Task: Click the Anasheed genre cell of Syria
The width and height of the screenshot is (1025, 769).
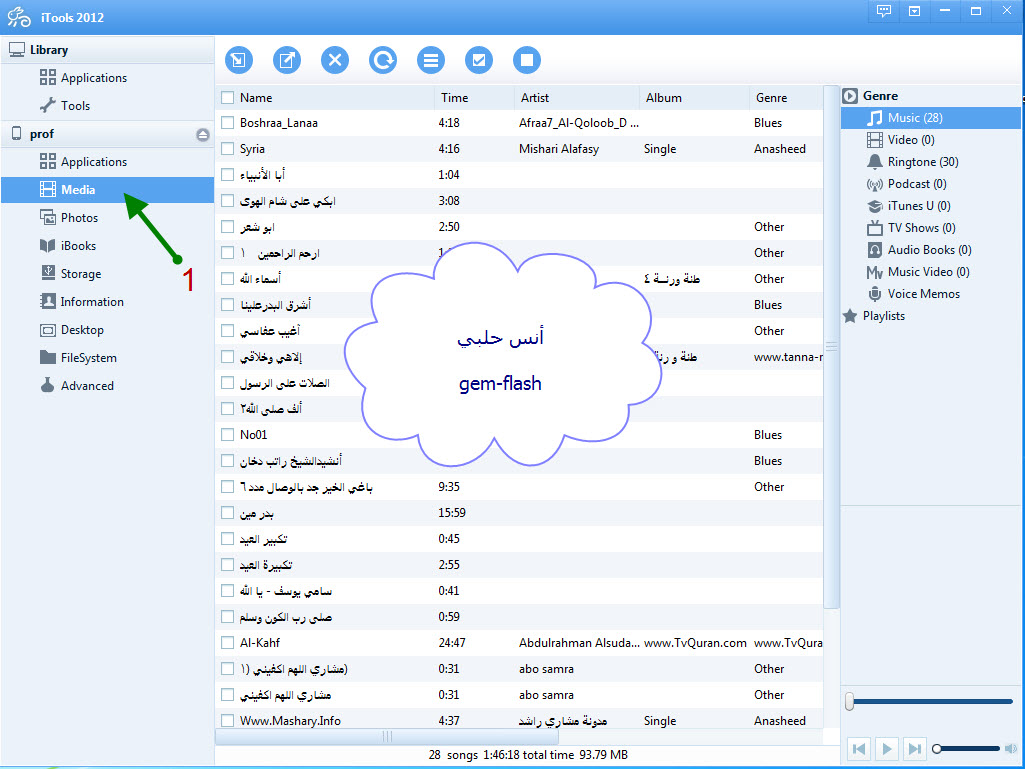Action: [780, 148]
